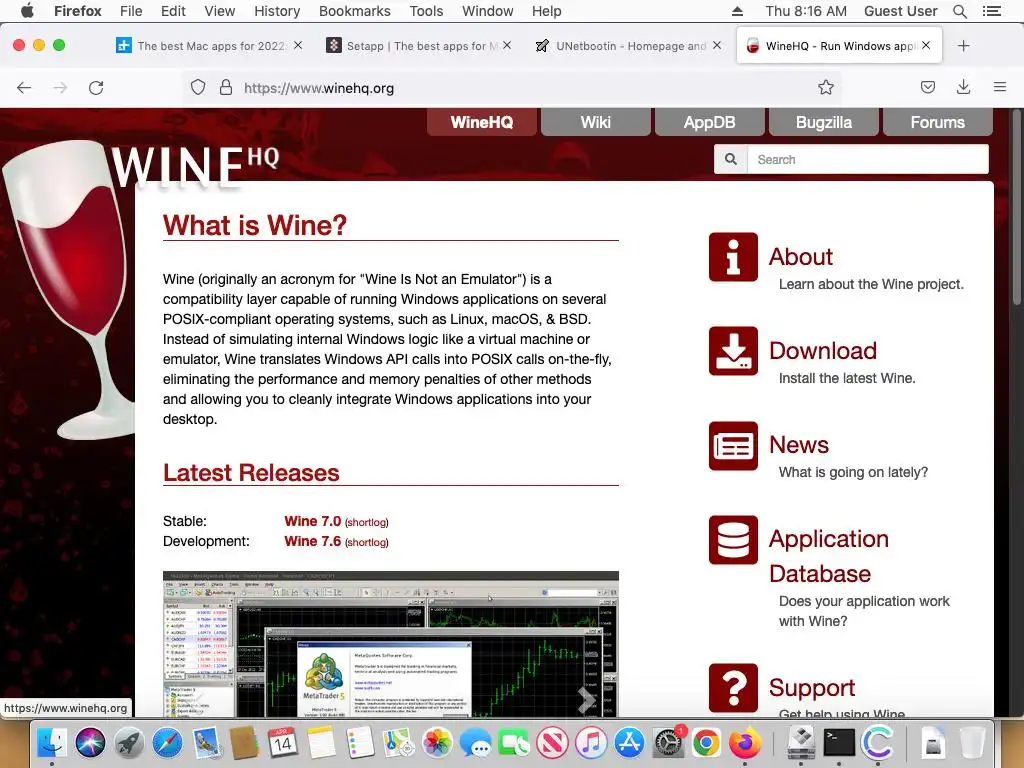
Task: Open App Store in dock
Action: pyautogui.click(x=630, y=743)
